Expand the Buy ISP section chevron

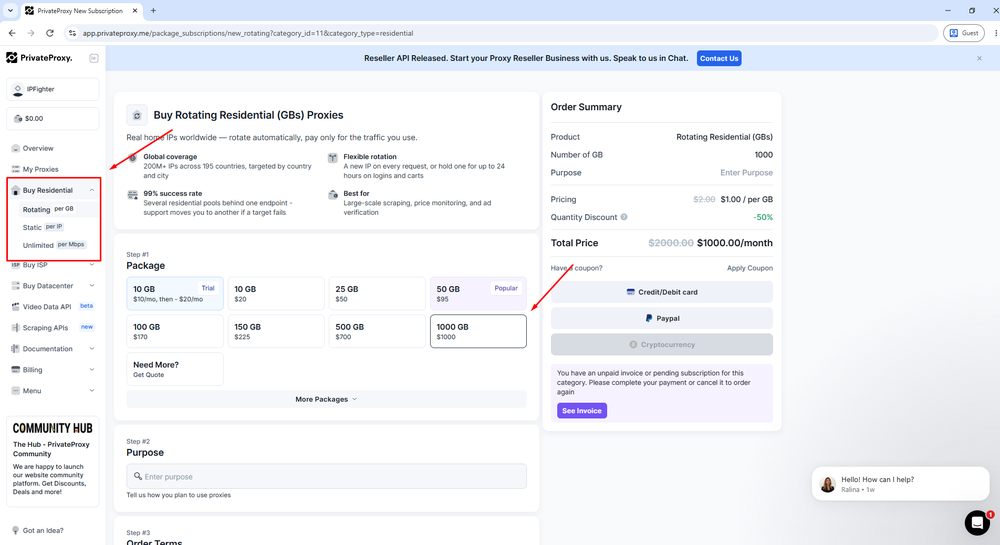(92, 265)
